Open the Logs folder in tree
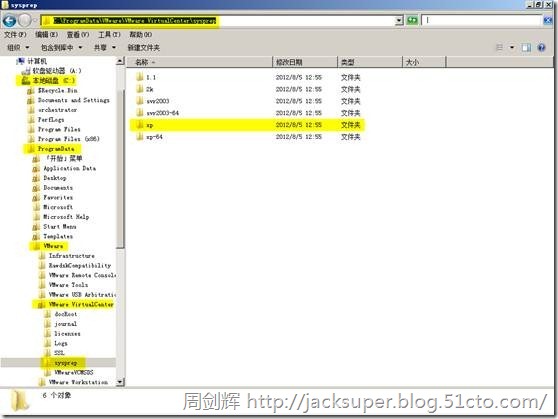 pyautogui.click(x=61, y=343)
